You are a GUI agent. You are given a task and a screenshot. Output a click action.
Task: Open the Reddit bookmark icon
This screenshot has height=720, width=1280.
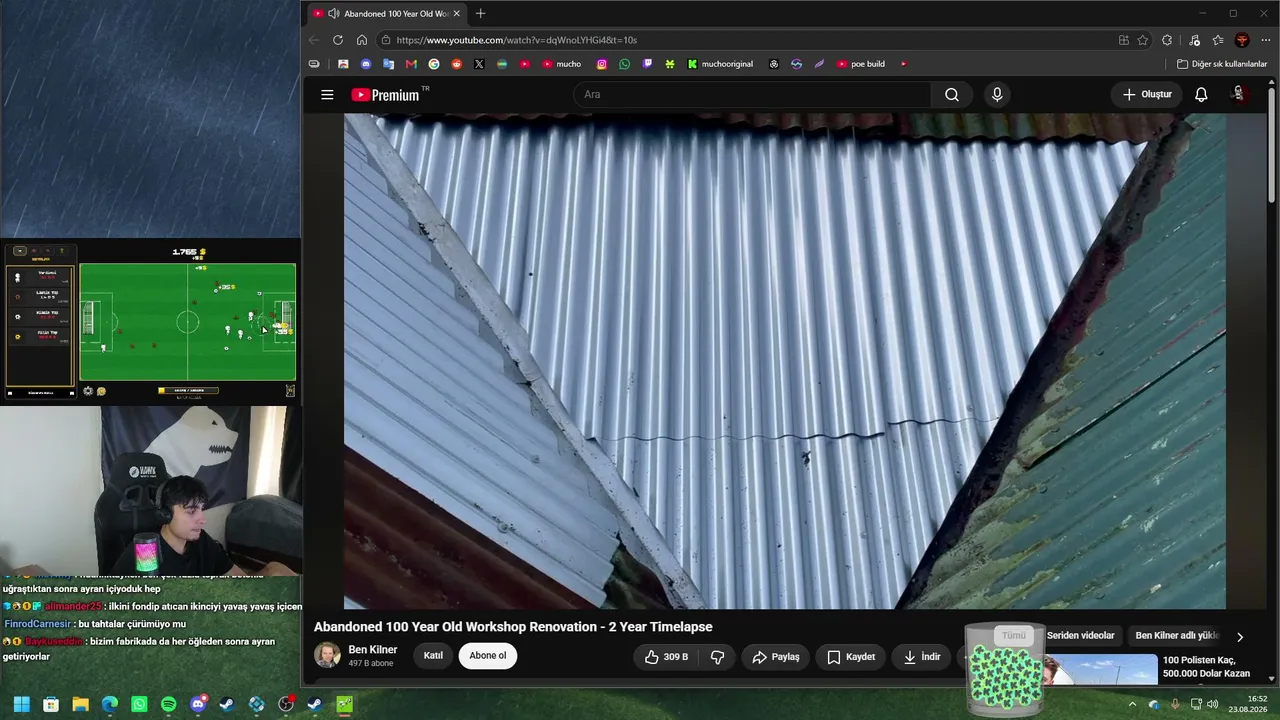pyautogui.click(x=457, y=64)
